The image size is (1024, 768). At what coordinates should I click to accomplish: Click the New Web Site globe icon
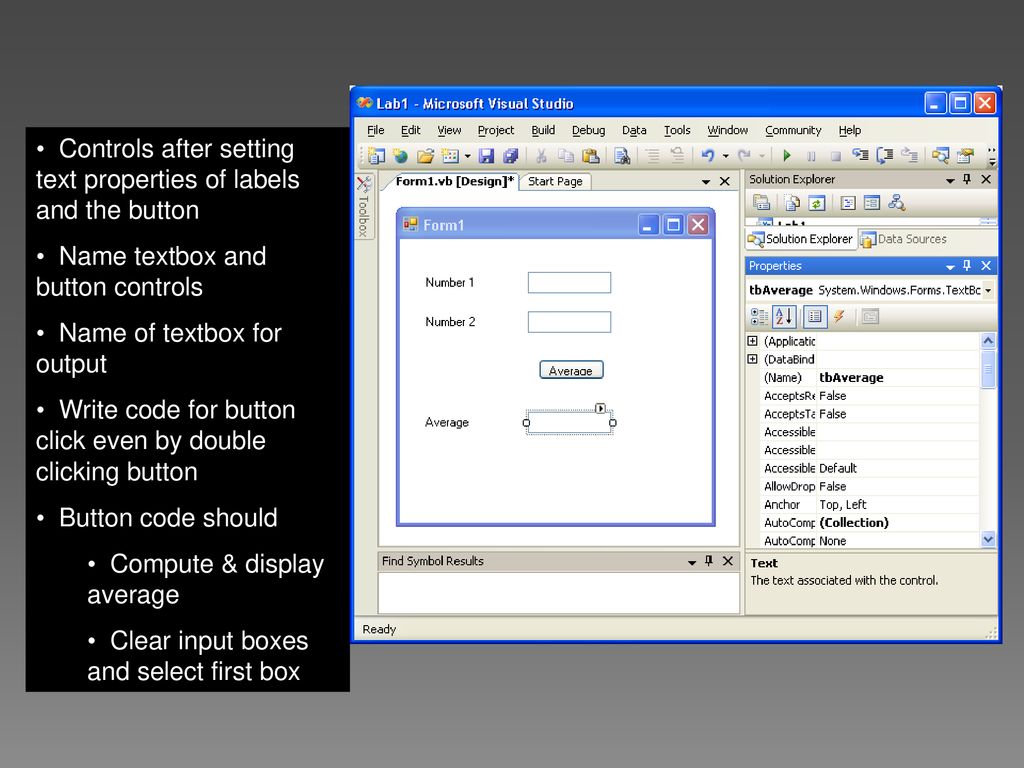(400, 156)
